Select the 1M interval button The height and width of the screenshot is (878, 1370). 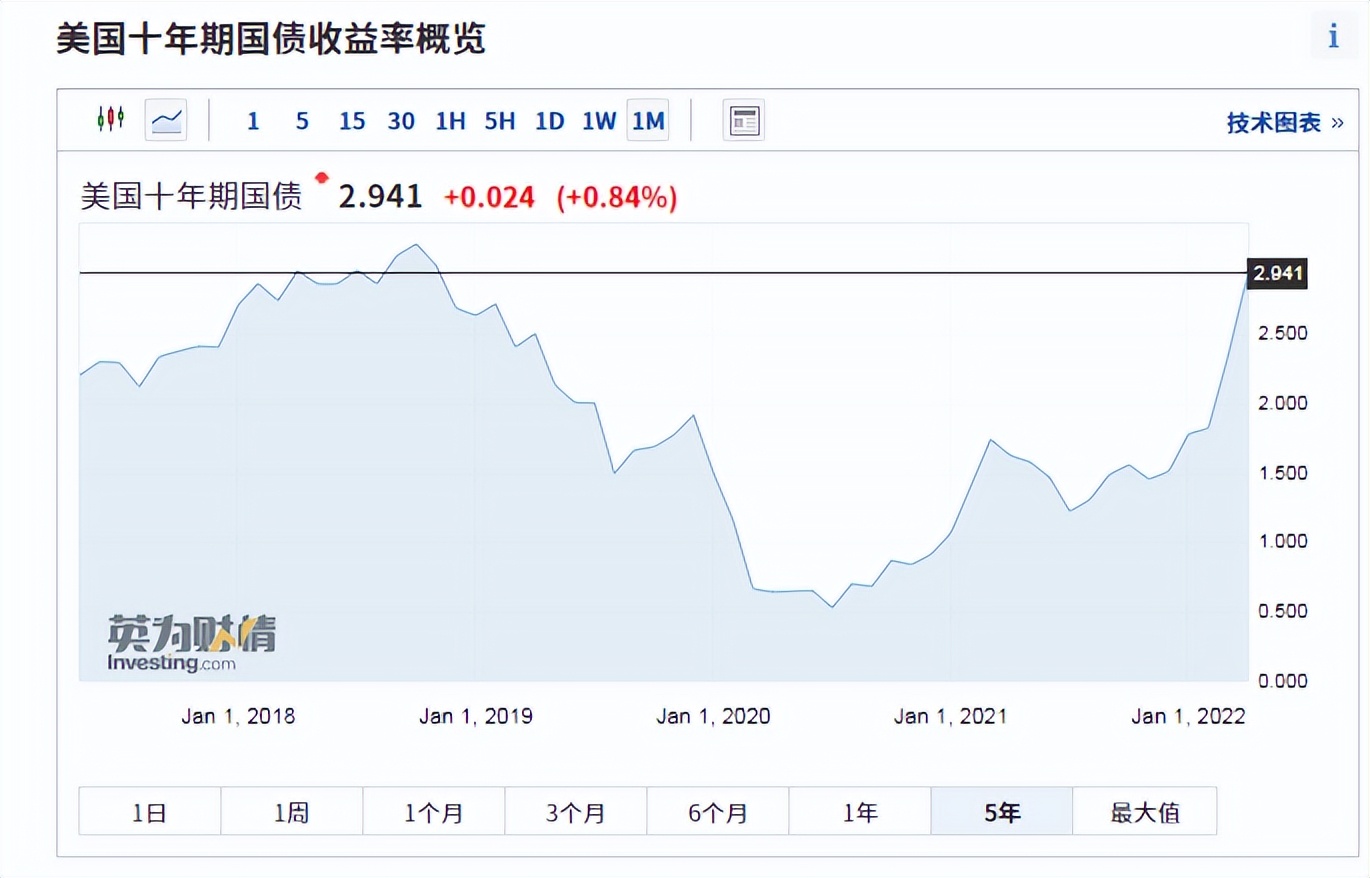[648, 121]
